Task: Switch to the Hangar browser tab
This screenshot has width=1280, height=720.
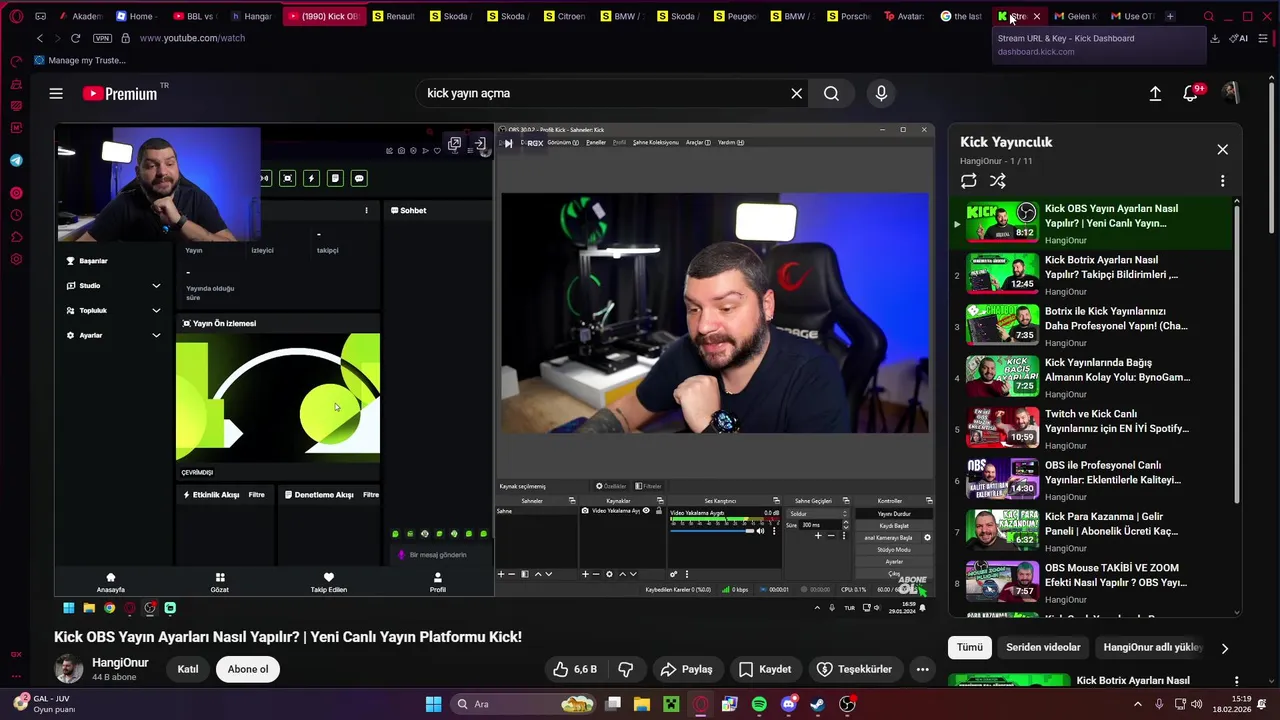Action: (x=252, y=16)
